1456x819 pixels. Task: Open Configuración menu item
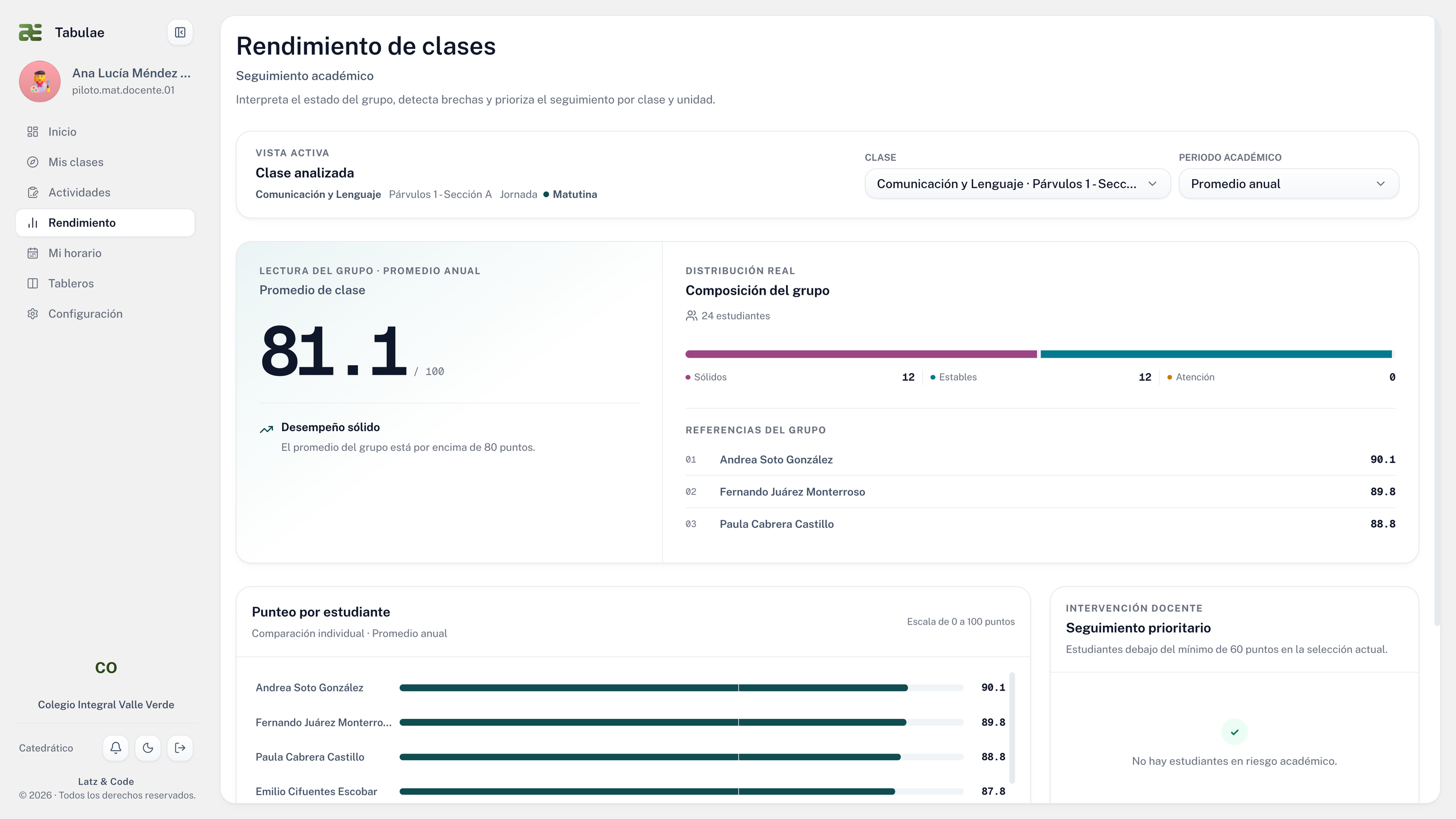pos(105,314)
